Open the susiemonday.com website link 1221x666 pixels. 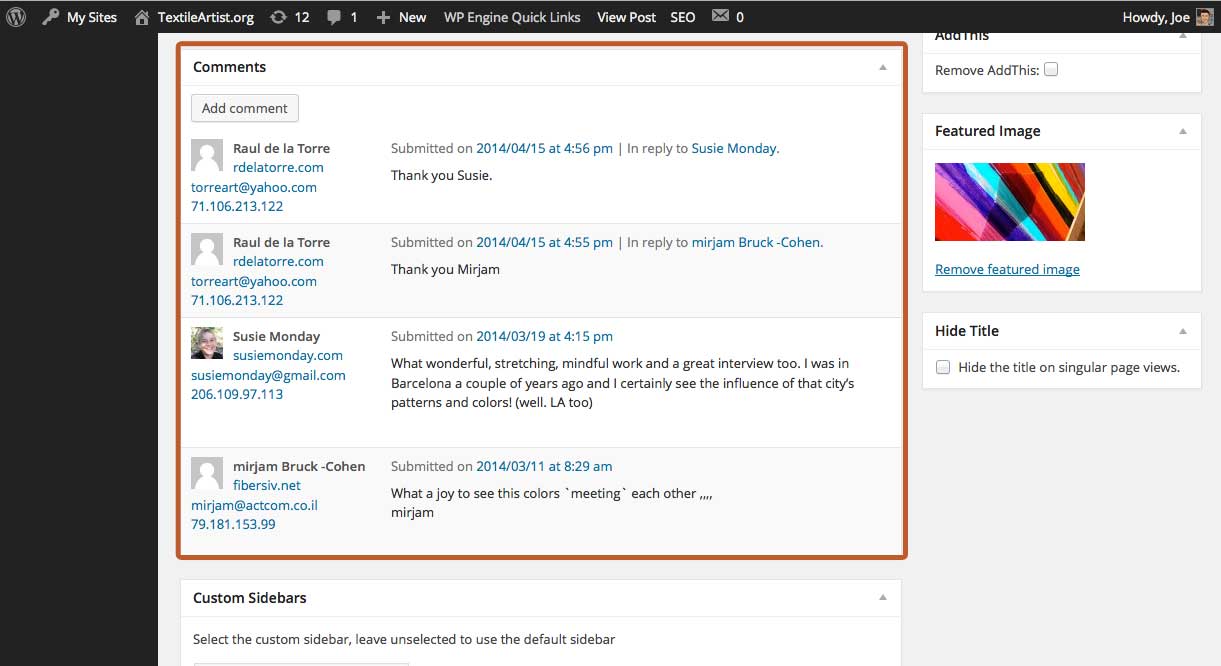(x=288, y=355)
